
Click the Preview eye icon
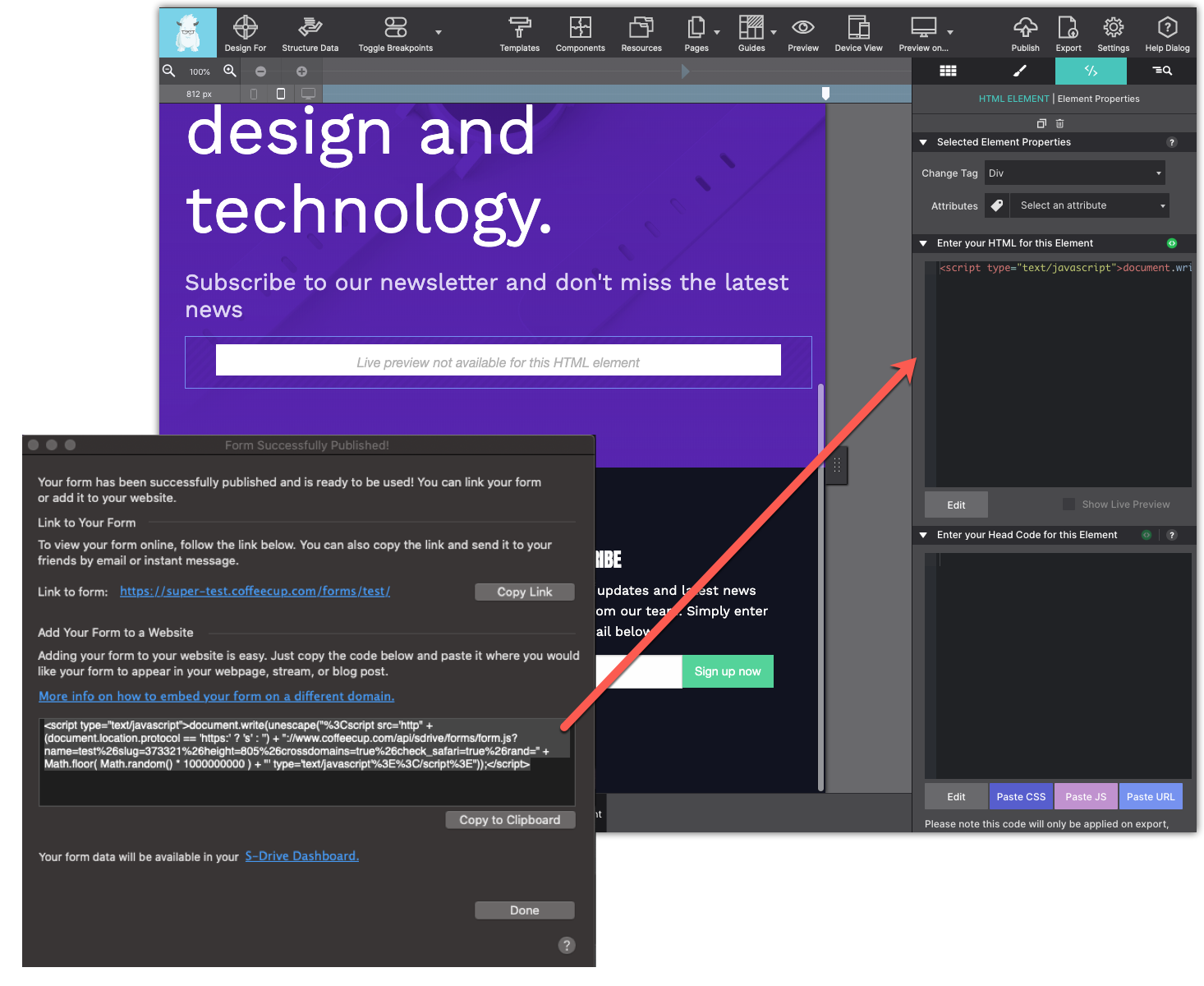pyautogui.click(x=802, y=27)
